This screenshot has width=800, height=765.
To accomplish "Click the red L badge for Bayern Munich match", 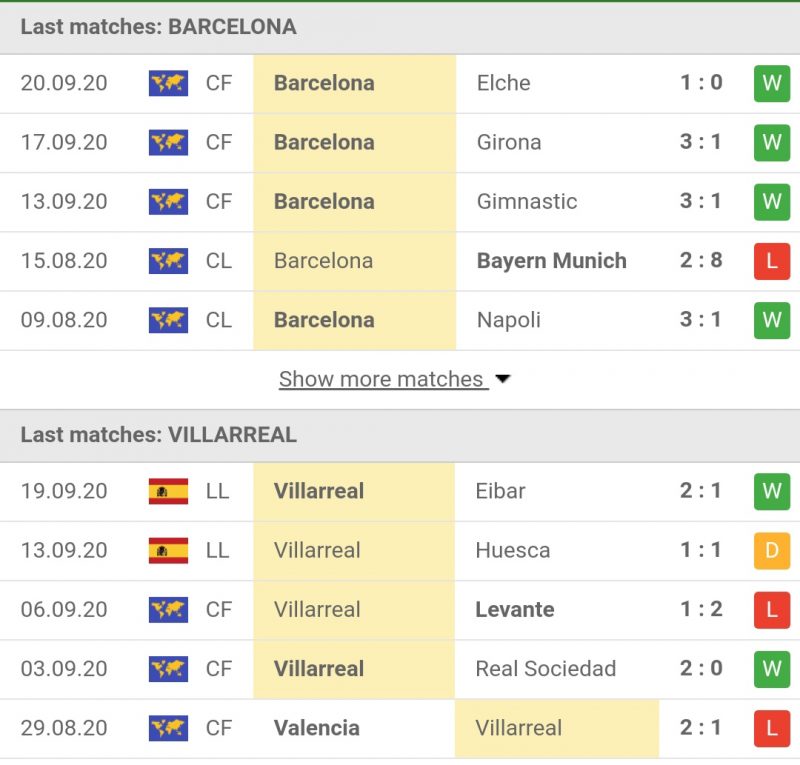I will (771, 261).
